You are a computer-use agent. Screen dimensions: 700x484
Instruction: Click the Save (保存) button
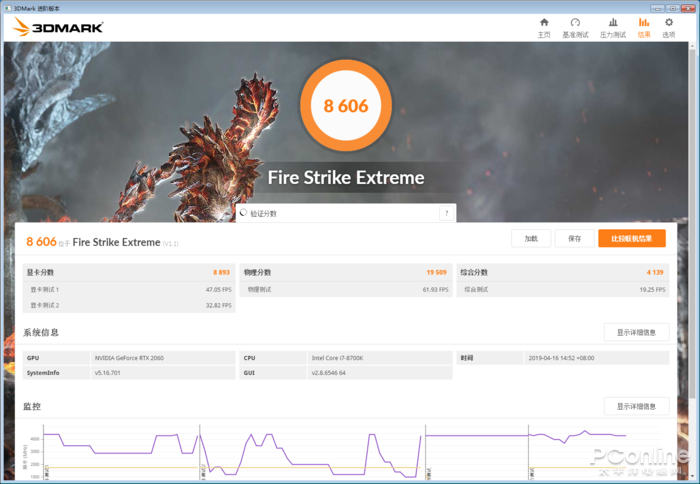point(575,238)
